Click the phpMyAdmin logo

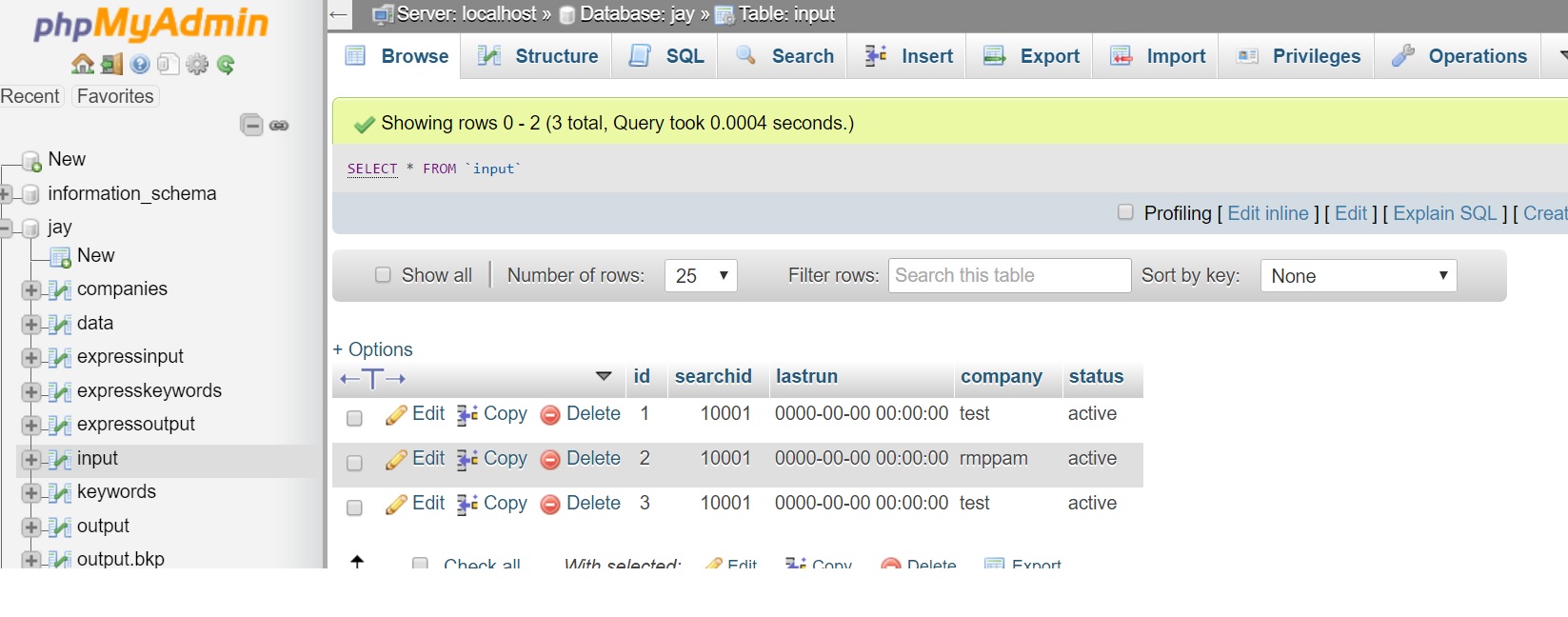[x=150, y=24]
